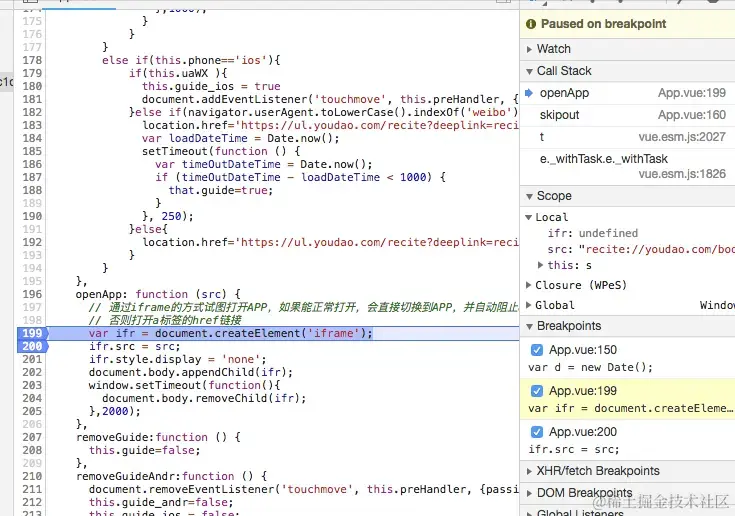Image resolution: width=735 pixels, height=516 pixels.
Task: Click 'removeGuideAndr:function ()' code line
Action: pos(172,476)
